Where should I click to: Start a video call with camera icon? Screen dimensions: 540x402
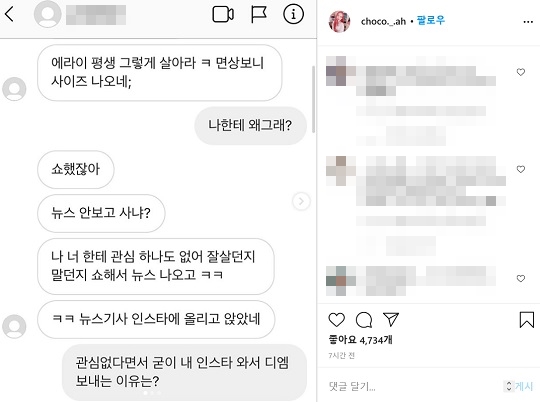223,15
